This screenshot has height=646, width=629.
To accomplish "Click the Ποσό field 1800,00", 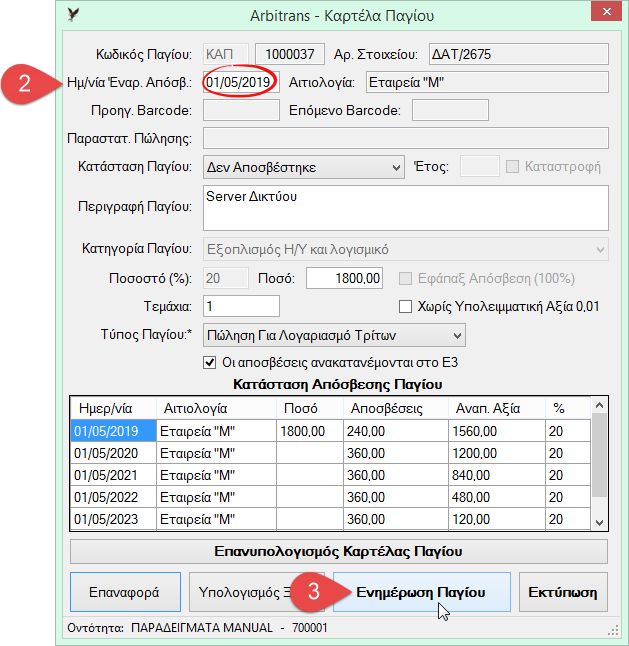I will pos(344,278).
